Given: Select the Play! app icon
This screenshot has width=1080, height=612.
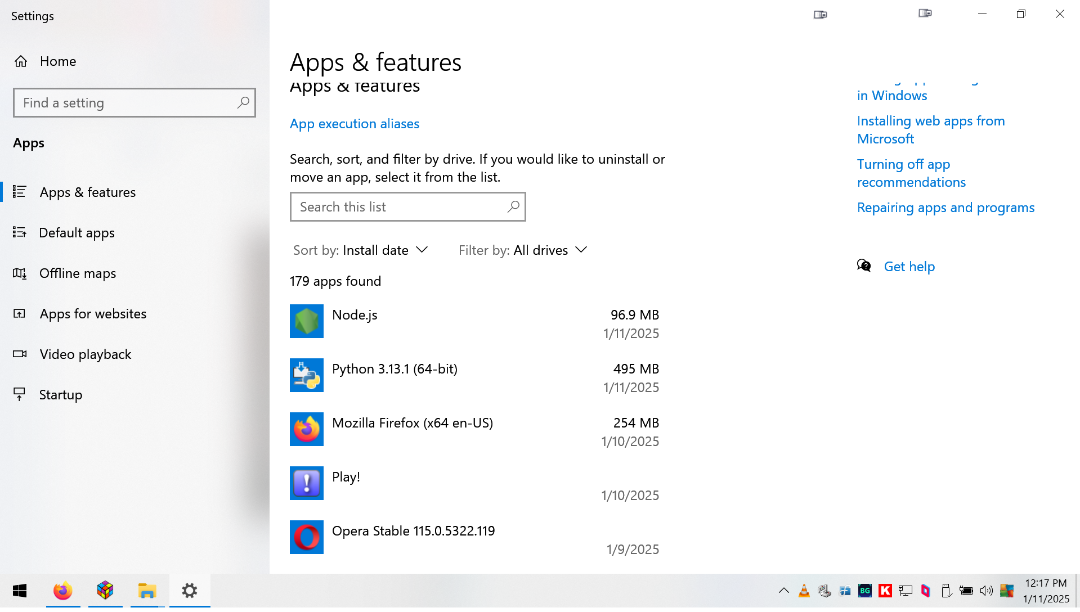Looking at the screenshot, I should coord(307,483).
